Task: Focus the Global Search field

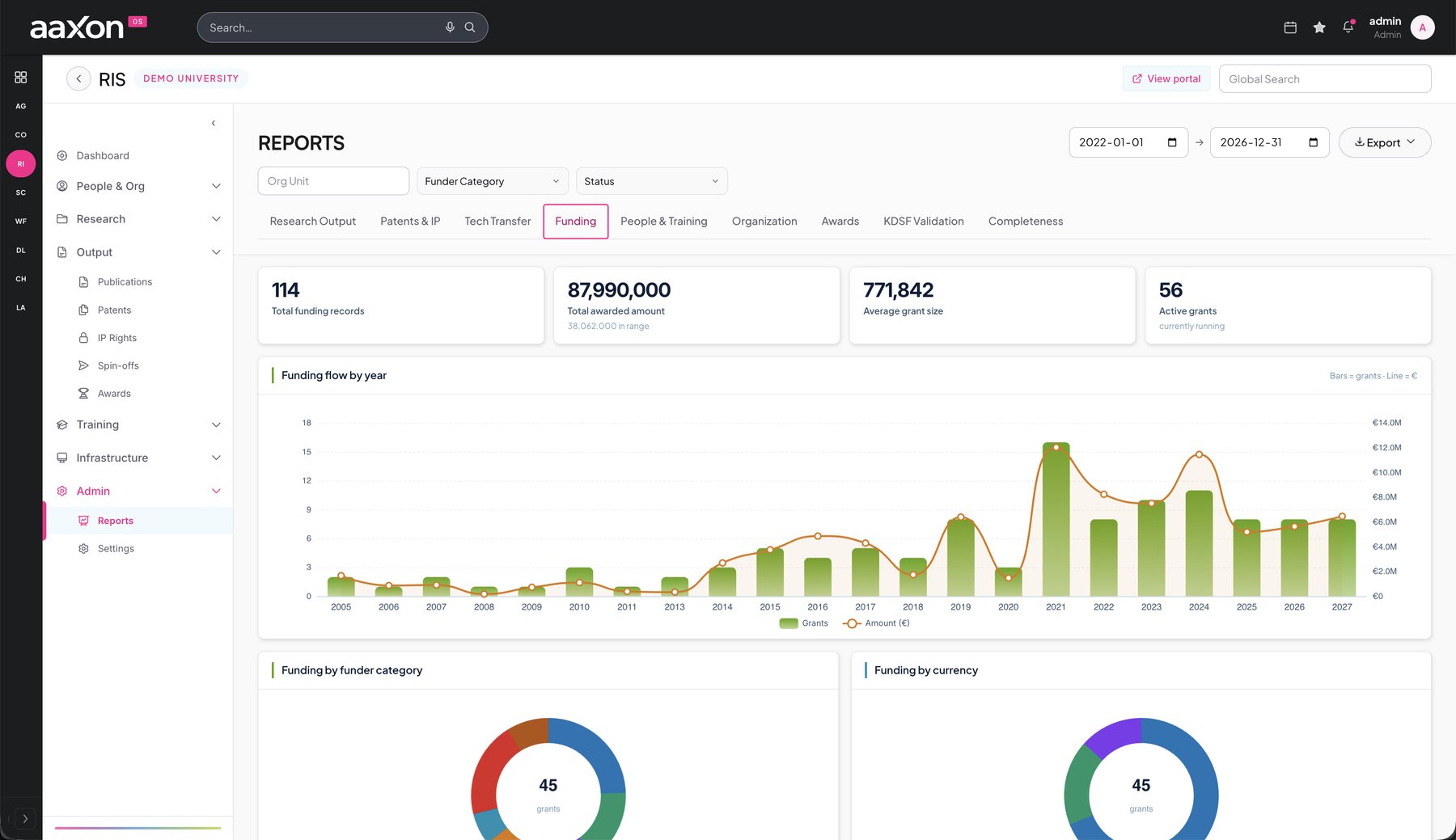Action: click(1325, 78)
